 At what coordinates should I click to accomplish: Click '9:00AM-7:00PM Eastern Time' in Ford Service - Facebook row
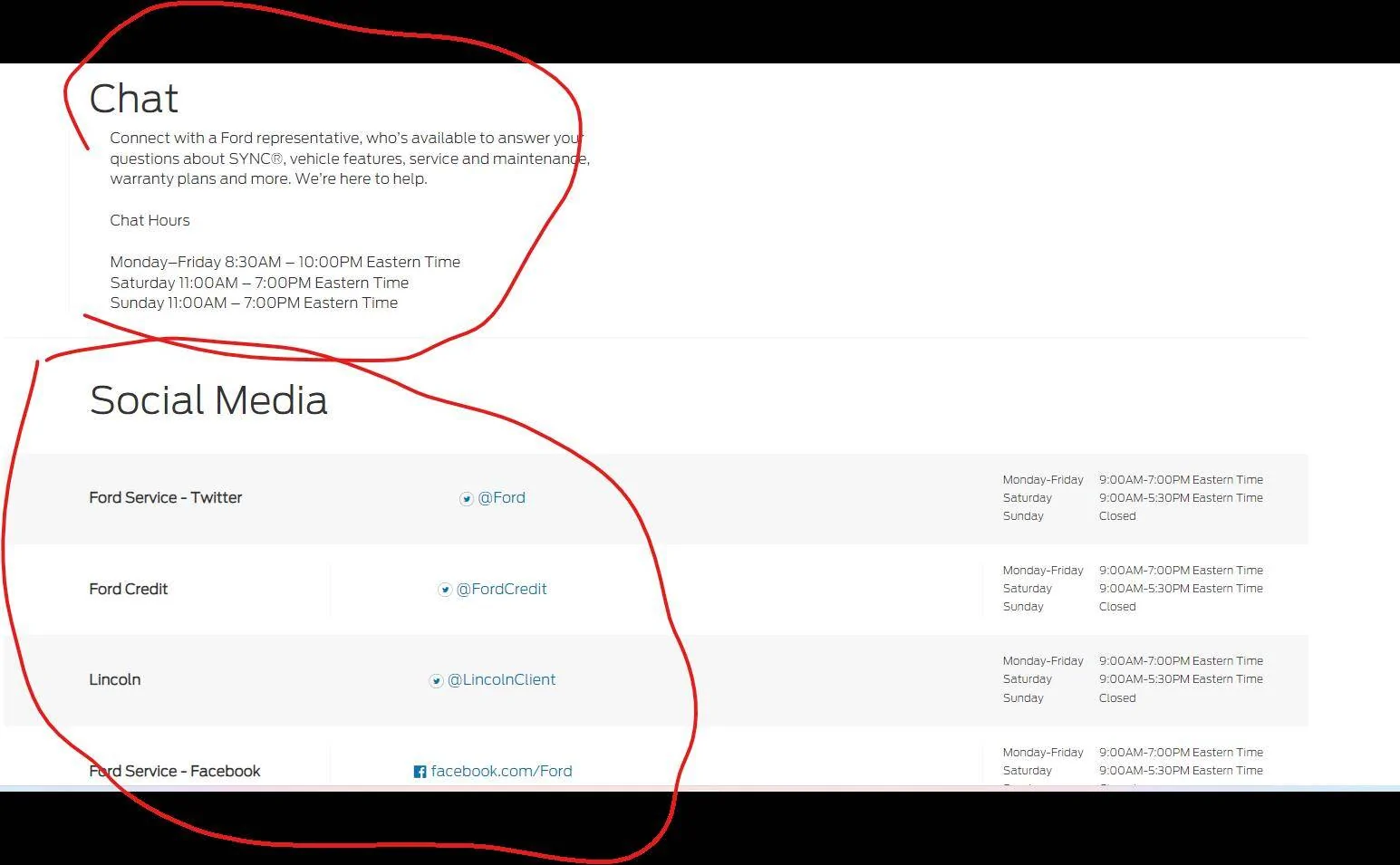tap(1181, 752)
